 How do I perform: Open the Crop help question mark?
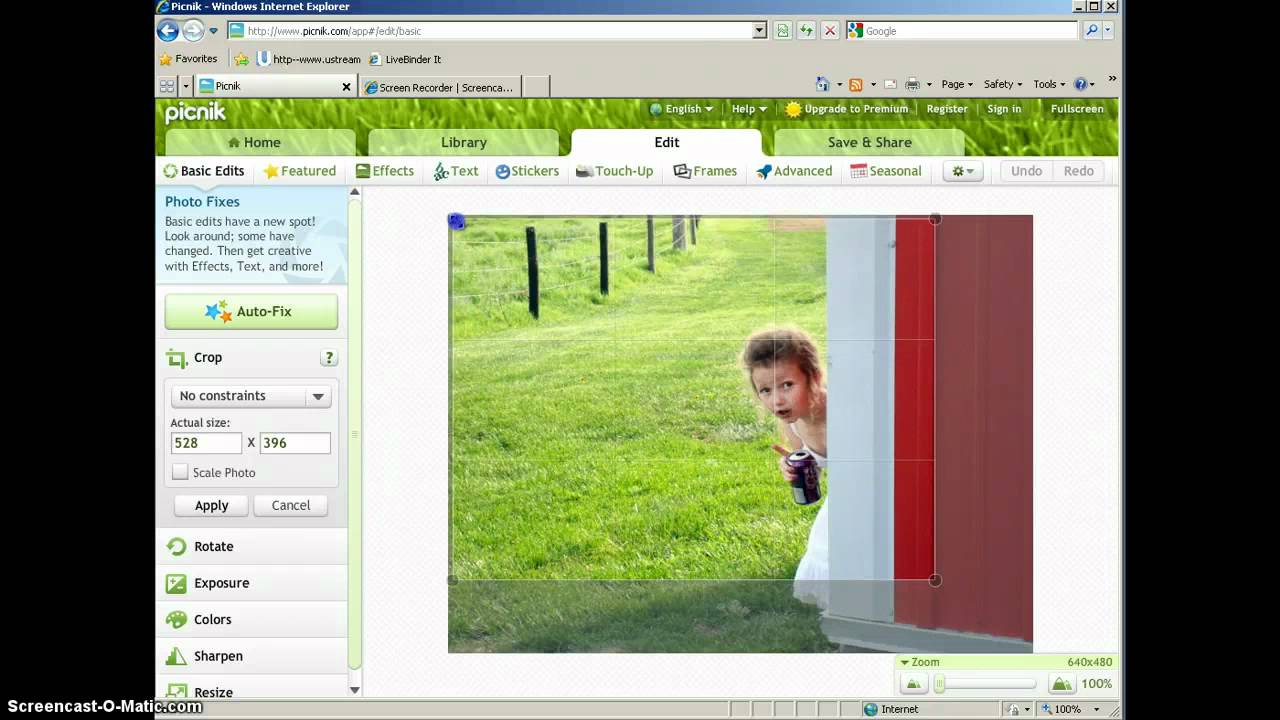328,358
